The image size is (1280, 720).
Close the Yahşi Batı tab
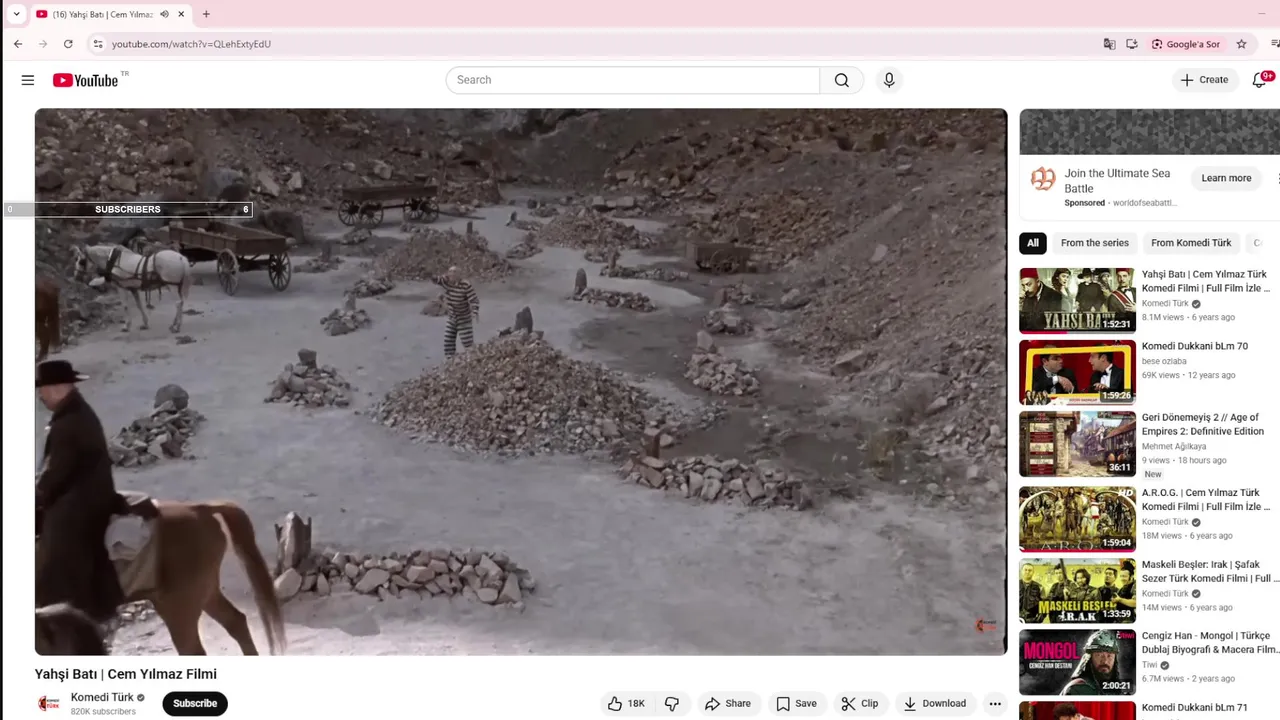coord(181,14)
